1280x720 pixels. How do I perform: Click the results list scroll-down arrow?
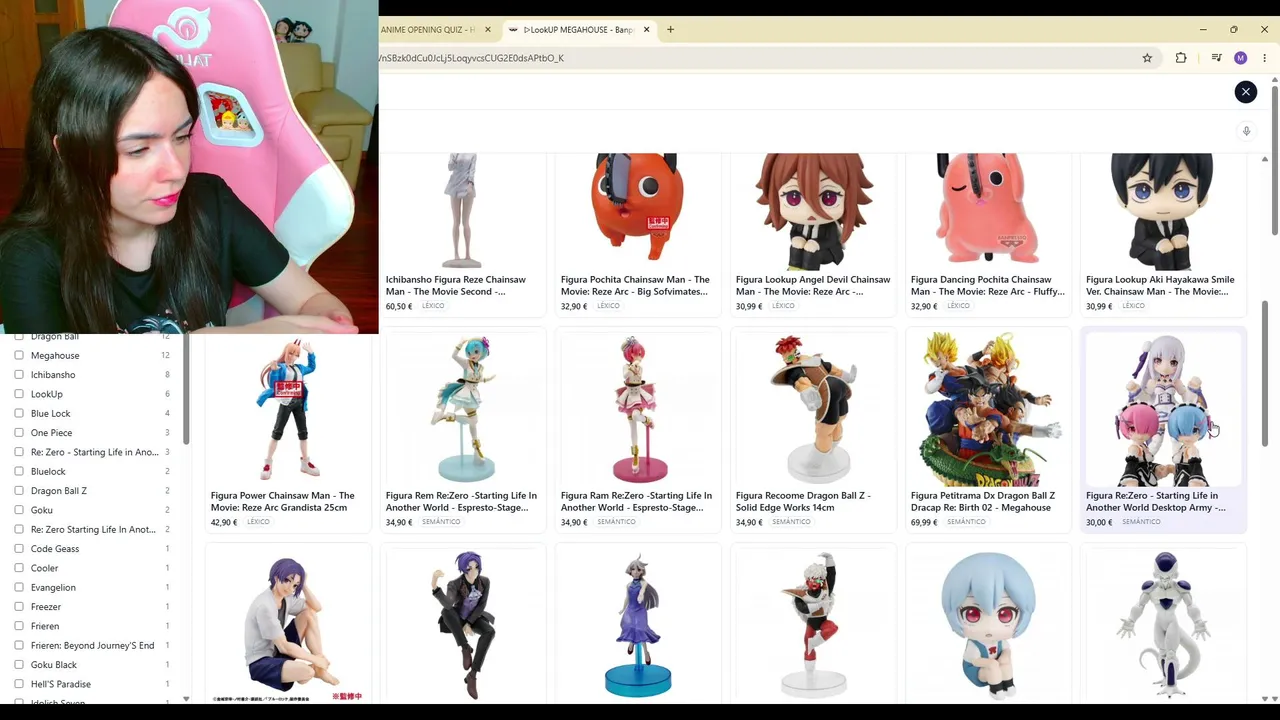coord(1265,698)
